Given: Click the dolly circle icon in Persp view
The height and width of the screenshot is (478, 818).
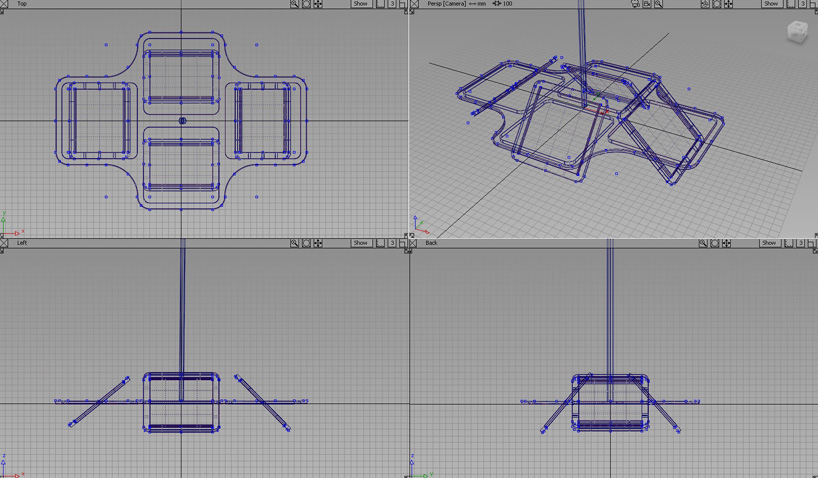Looking at the screenshot, I should pos(717,4).
